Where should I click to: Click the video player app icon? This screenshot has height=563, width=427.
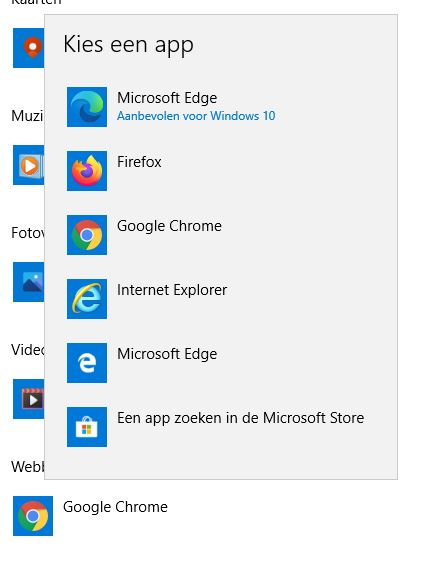[x=28, y=399]
